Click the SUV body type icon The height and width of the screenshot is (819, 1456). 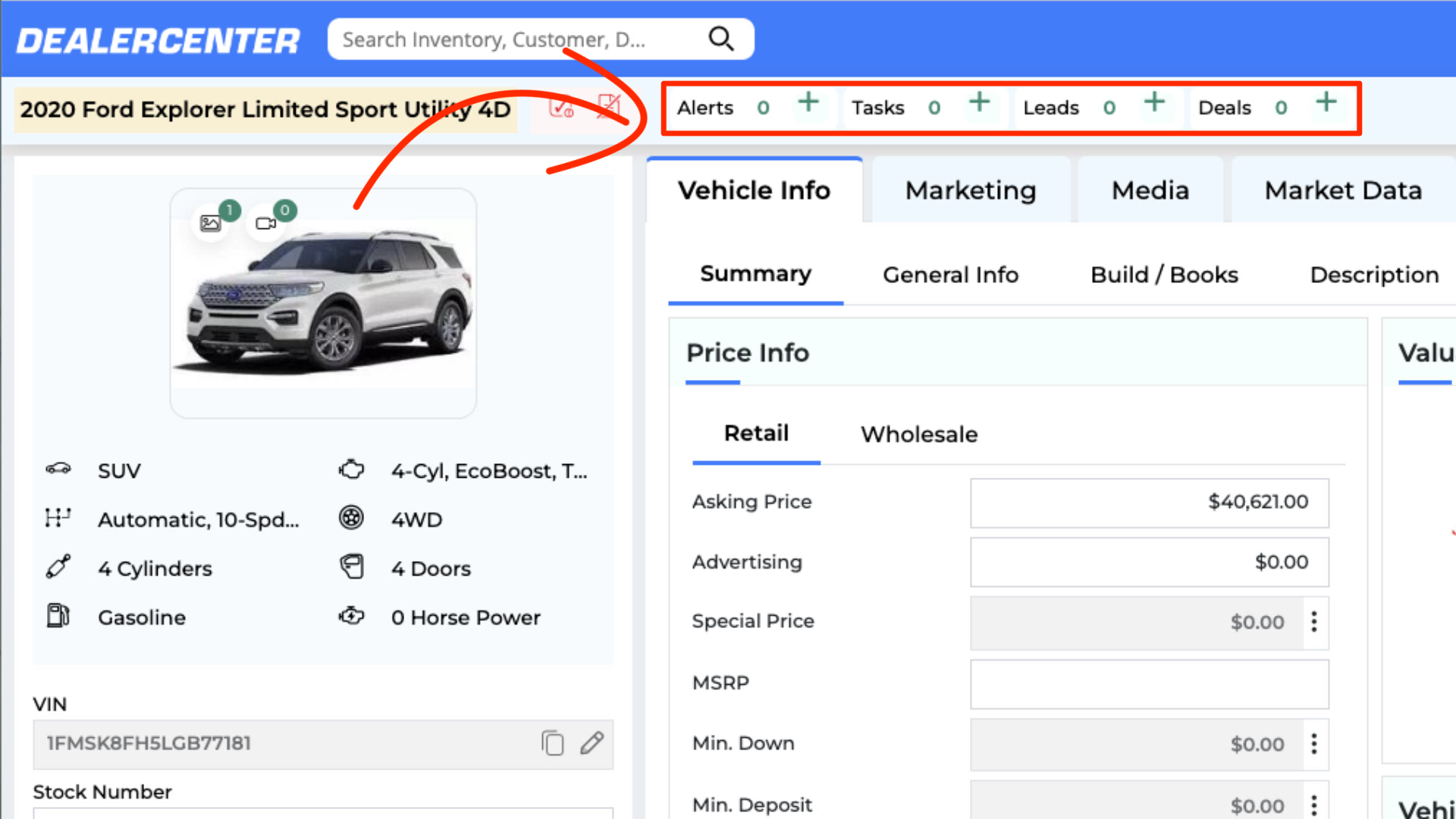(58, 469)
